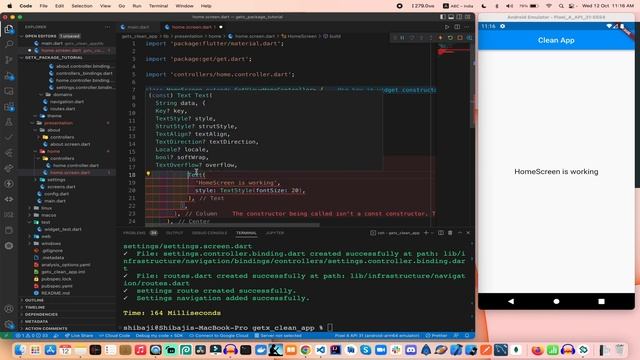Select the home.screen.dart editor tab

coord(191,27)
